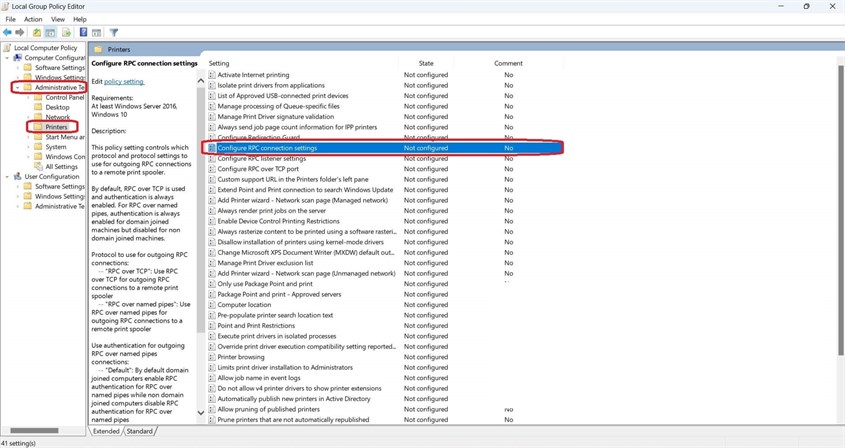The width and height of the screenshot is (845, 448).
Task: Collapse the User Configuration tree node
Action: point(6,176)
